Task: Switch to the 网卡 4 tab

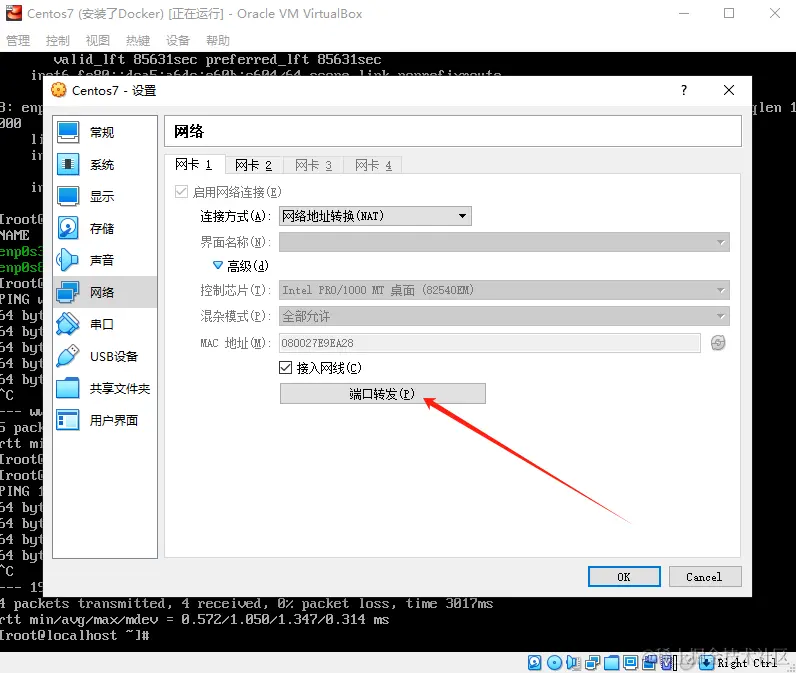Action: coord(373,165)
